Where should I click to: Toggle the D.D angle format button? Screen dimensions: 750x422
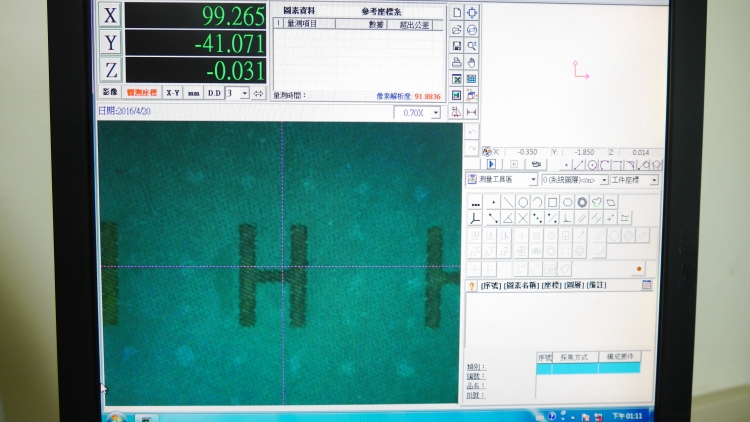click(x=214, y=93)
